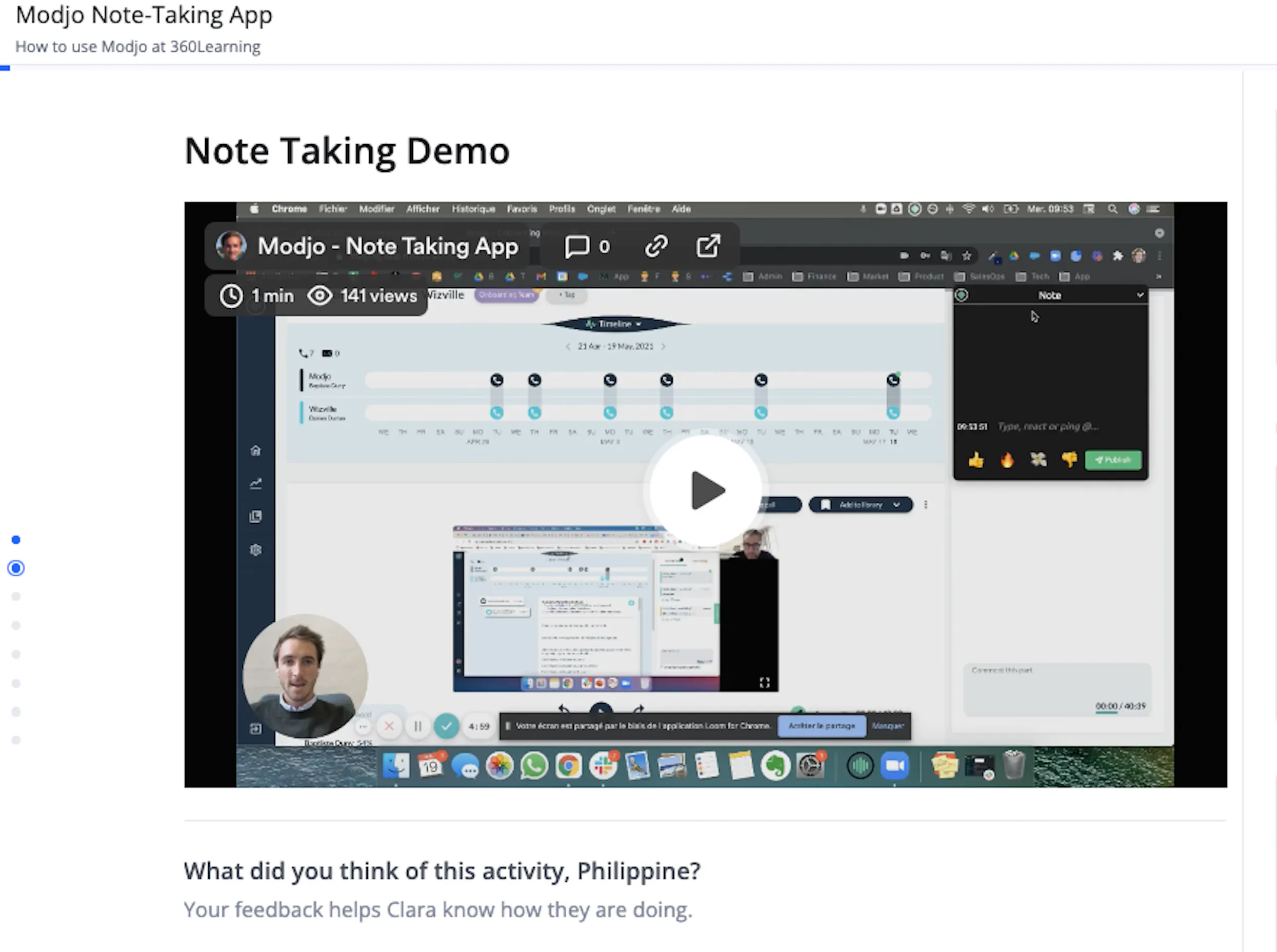Expand the Note panel chevron dropdown
Image resolution: width=1277 pixels, height=952 pixels.
1140,295
